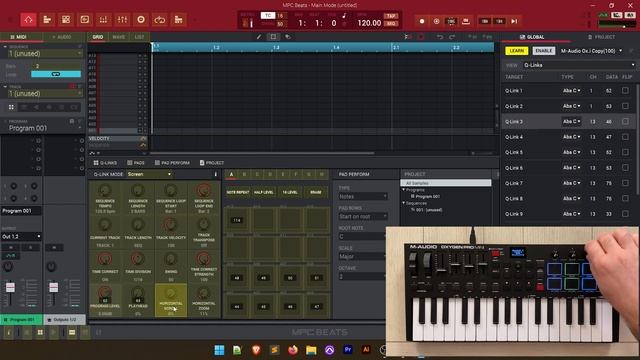Click the Playhead knob
Screen dimensions: 640x360
pos(138,293)
